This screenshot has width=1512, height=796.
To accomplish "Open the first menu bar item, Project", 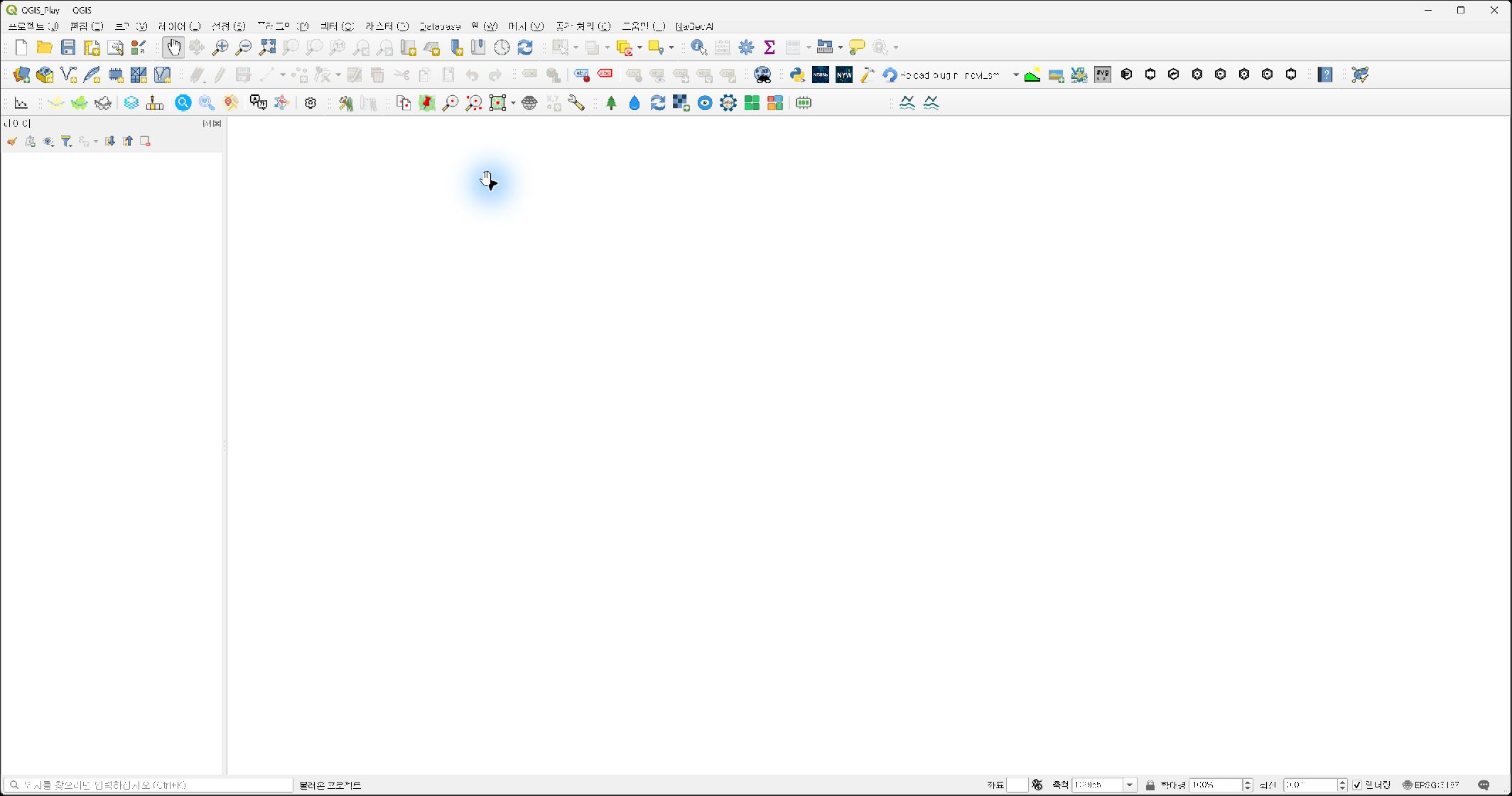I will 33,26.
